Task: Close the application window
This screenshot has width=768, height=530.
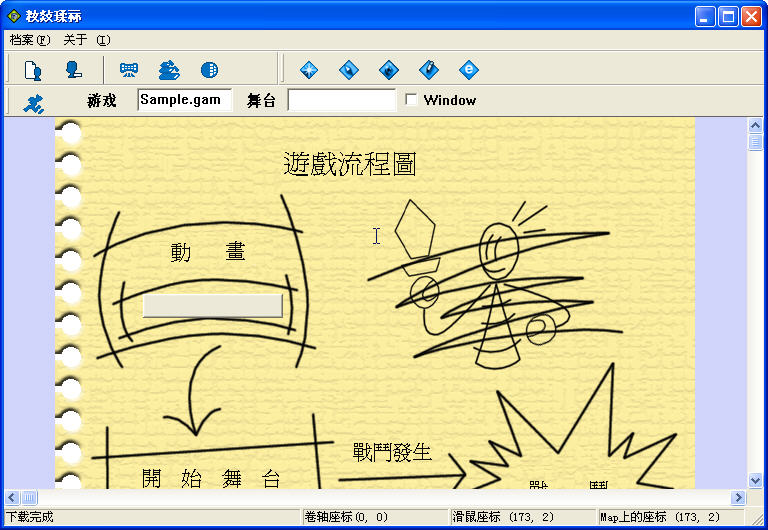Action: tap(751, 17)
